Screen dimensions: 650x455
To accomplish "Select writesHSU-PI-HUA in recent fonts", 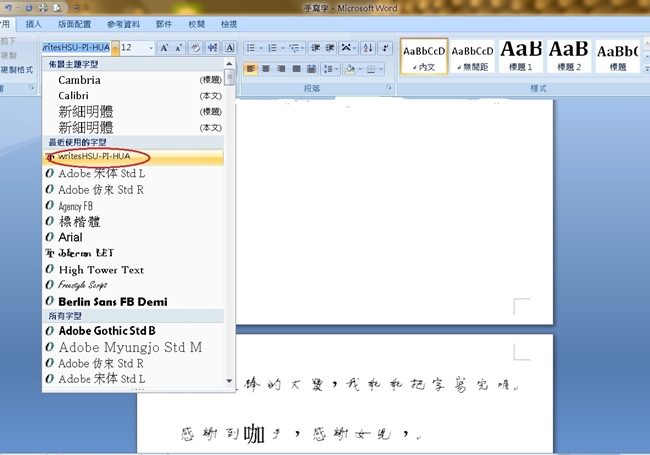I will point(133,157).
